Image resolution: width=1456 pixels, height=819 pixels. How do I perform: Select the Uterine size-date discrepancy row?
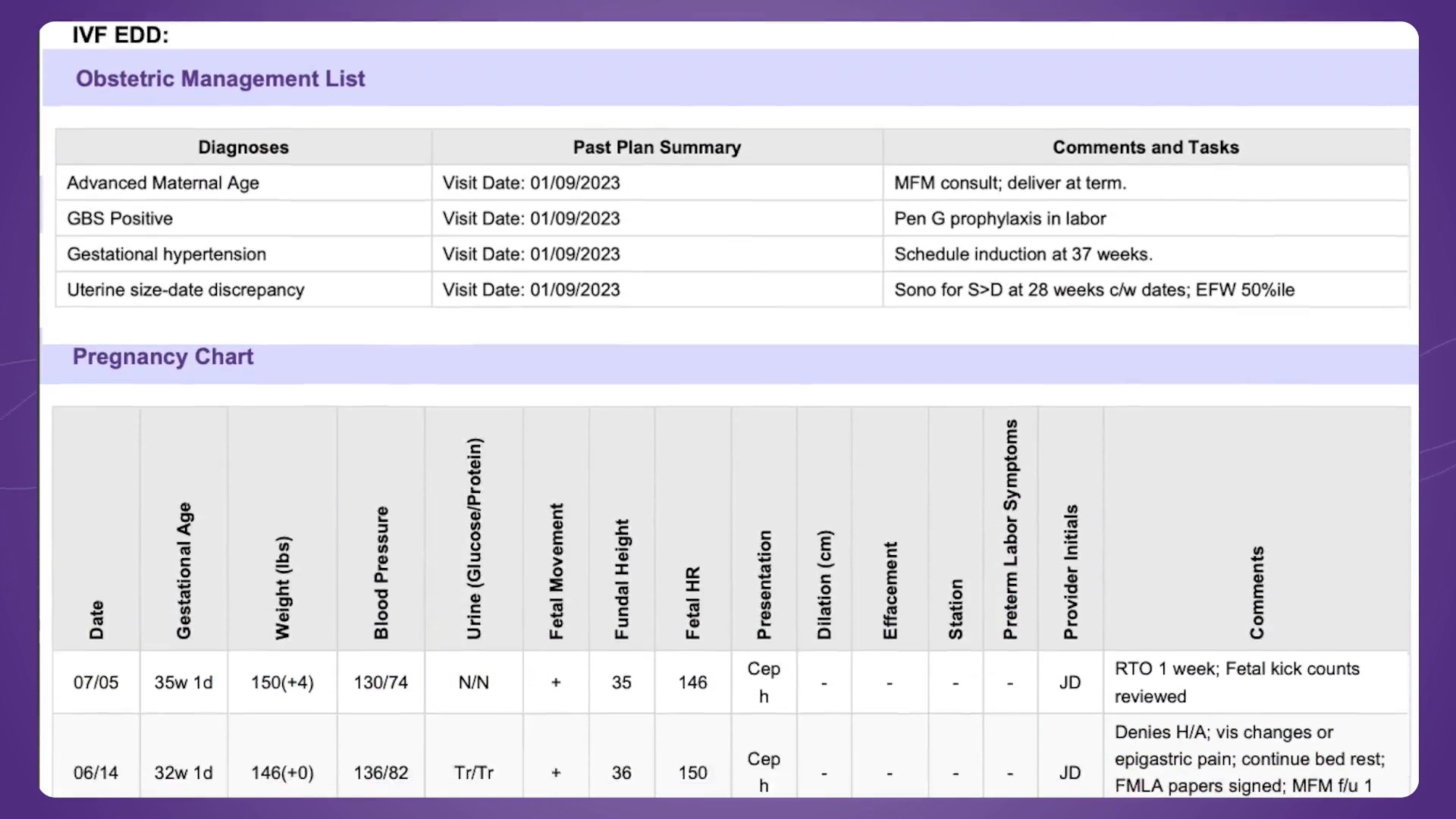[x=185, y=290]
